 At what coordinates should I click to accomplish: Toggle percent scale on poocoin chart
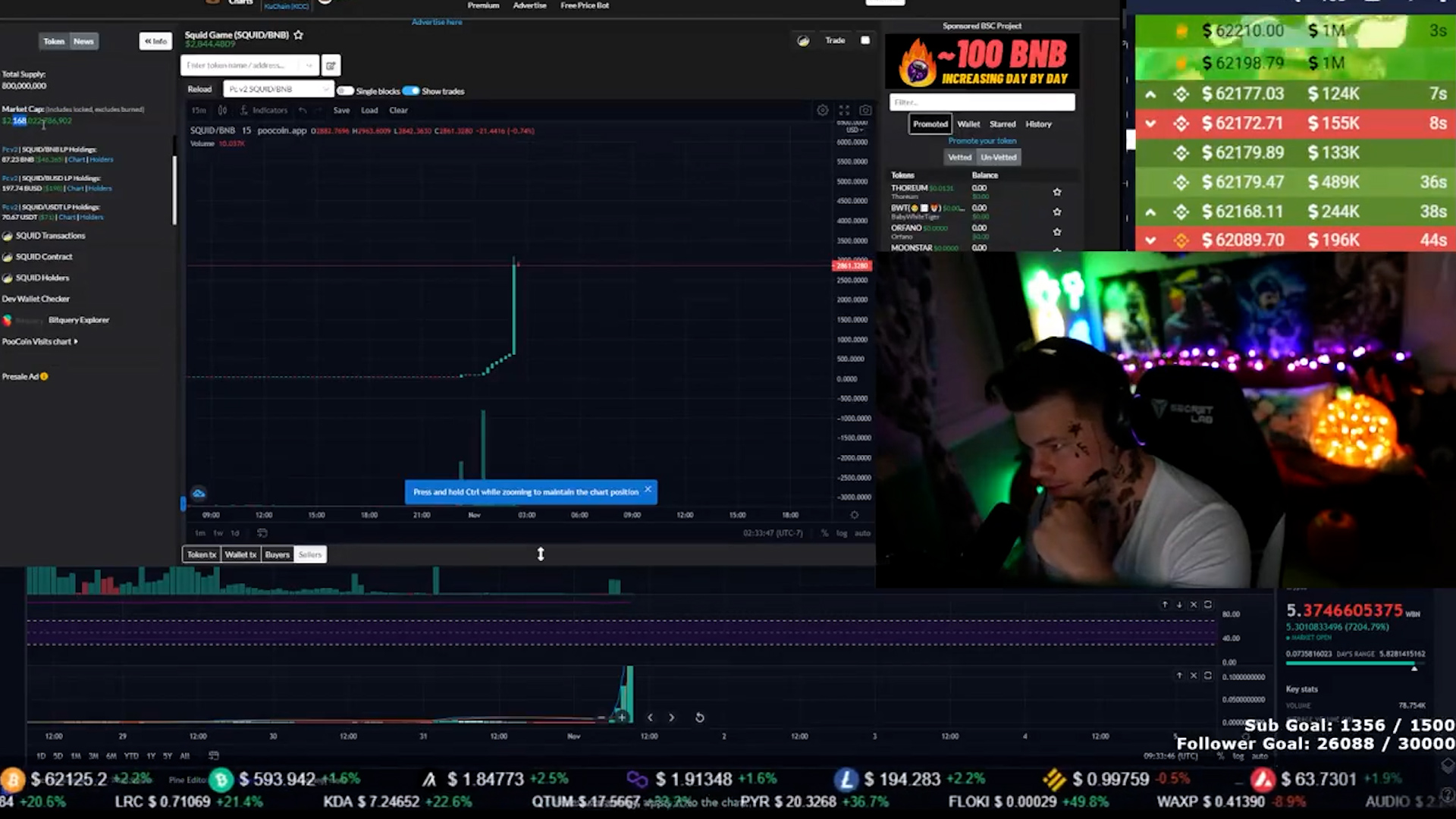click(824, 533)
